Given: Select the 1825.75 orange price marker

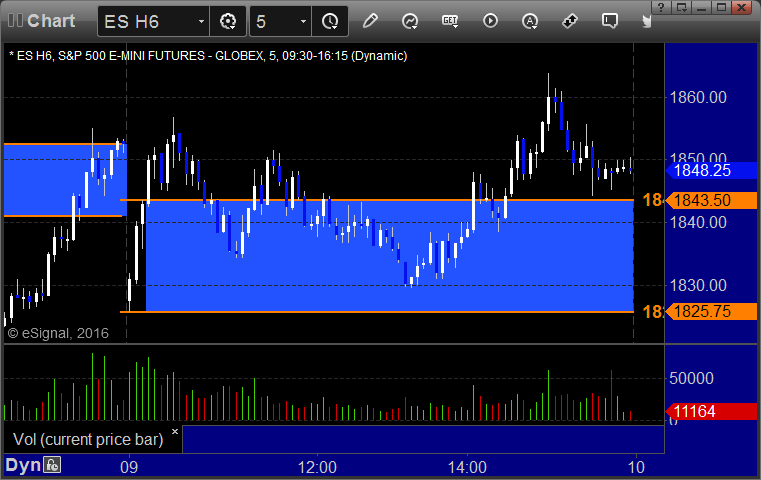Looking at the screenshot, I should pyautogui.click(x=711, y=311).
